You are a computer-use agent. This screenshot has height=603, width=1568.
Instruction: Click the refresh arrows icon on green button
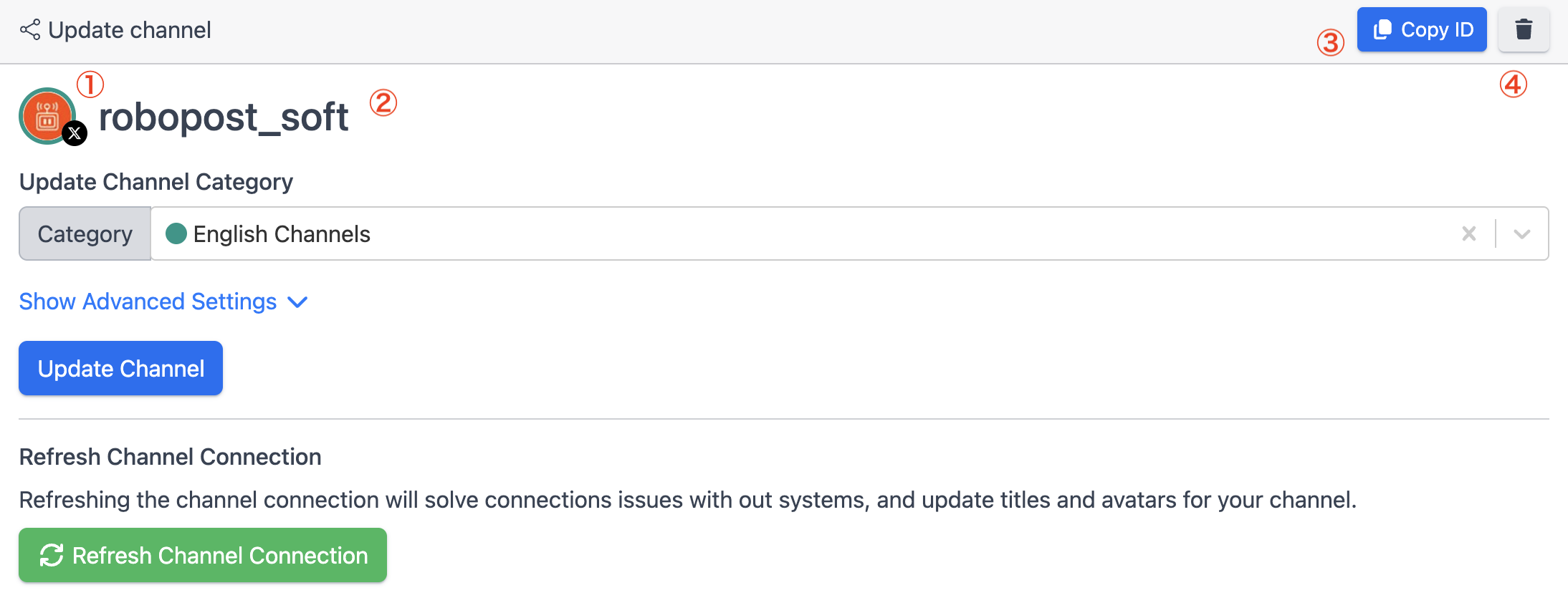click(52, 555)
